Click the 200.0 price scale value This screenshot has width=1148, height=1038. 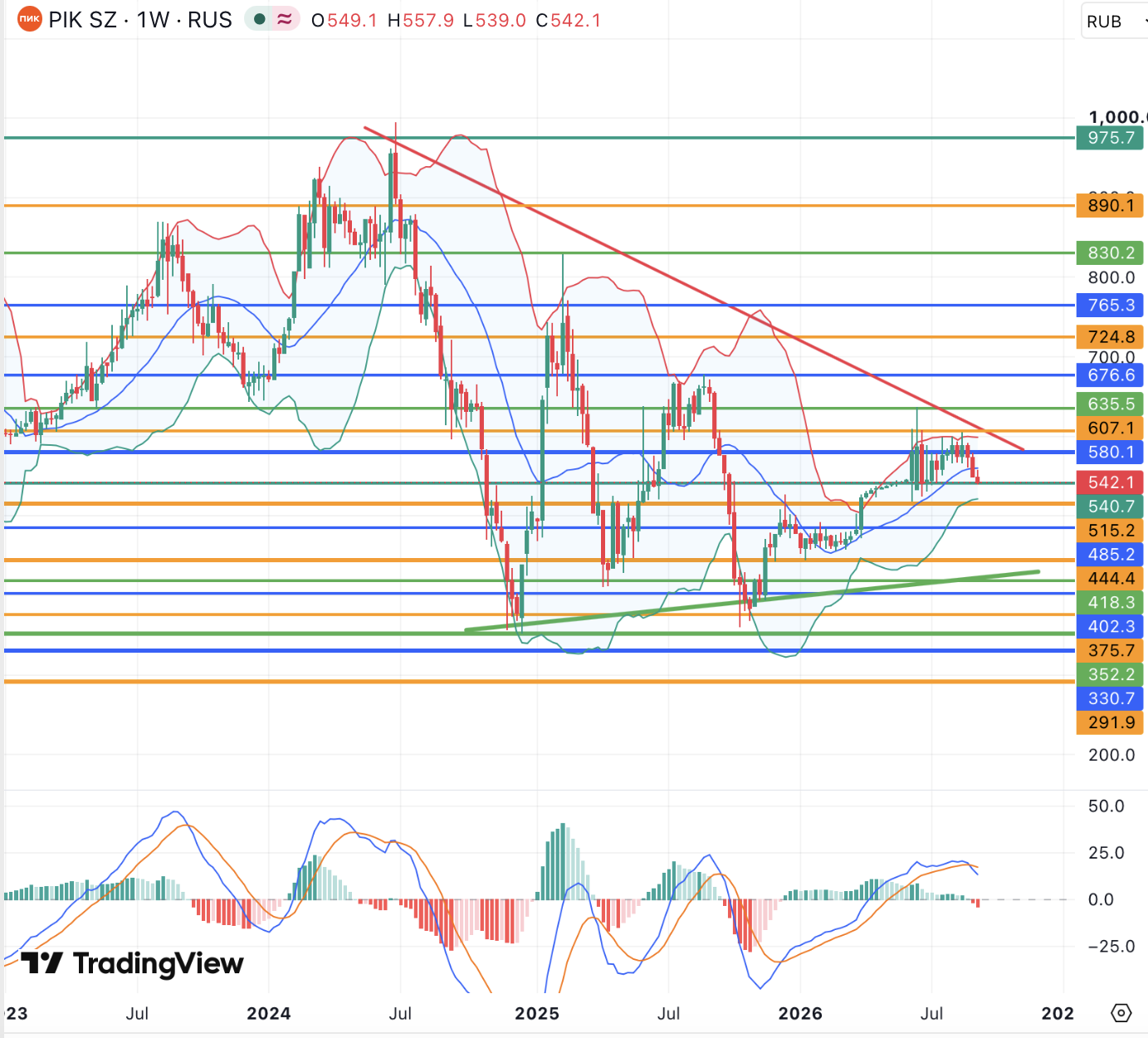(x=1111, y=755)
